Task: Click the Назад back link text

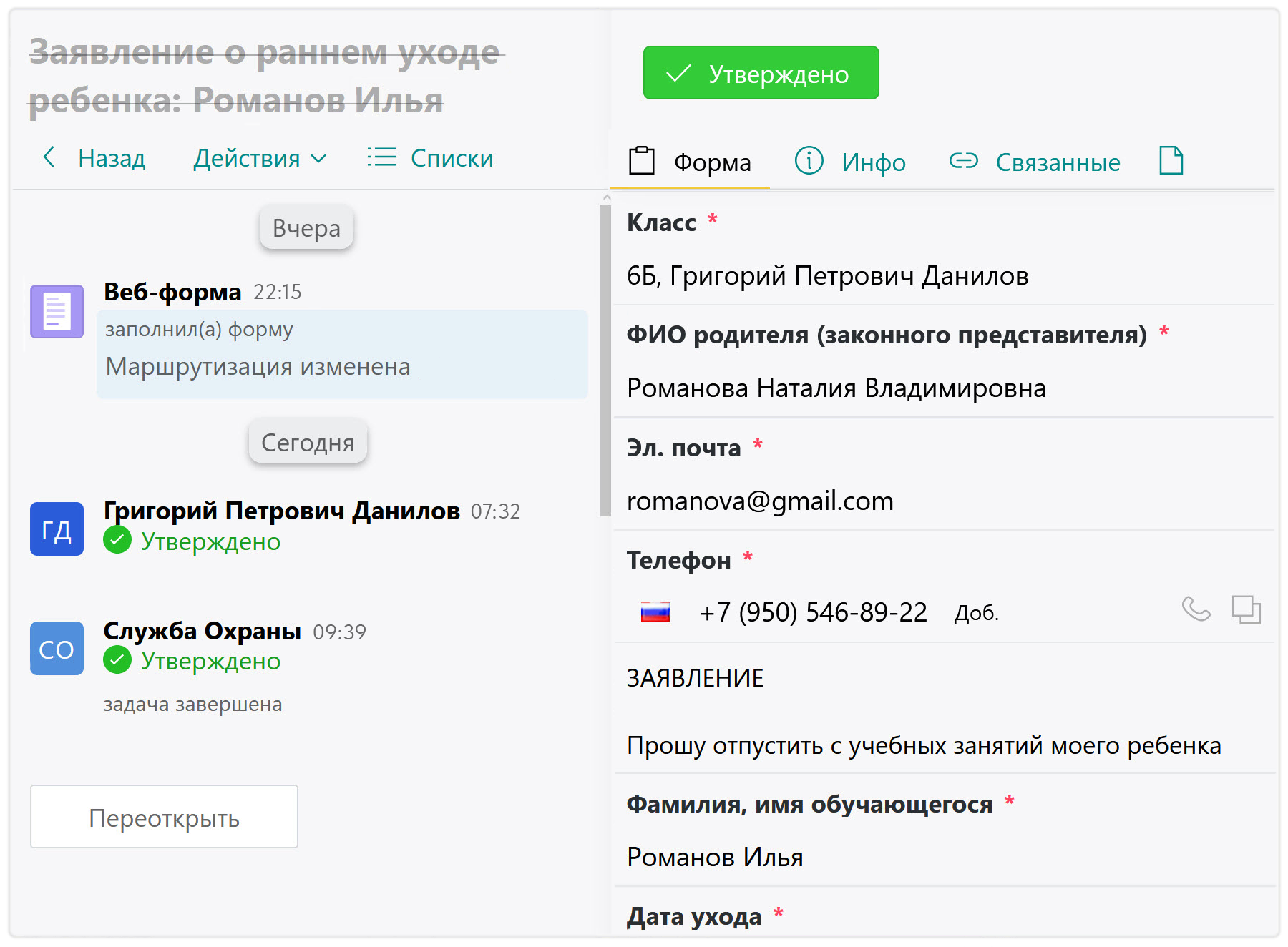Action: [x=112, y=158]
